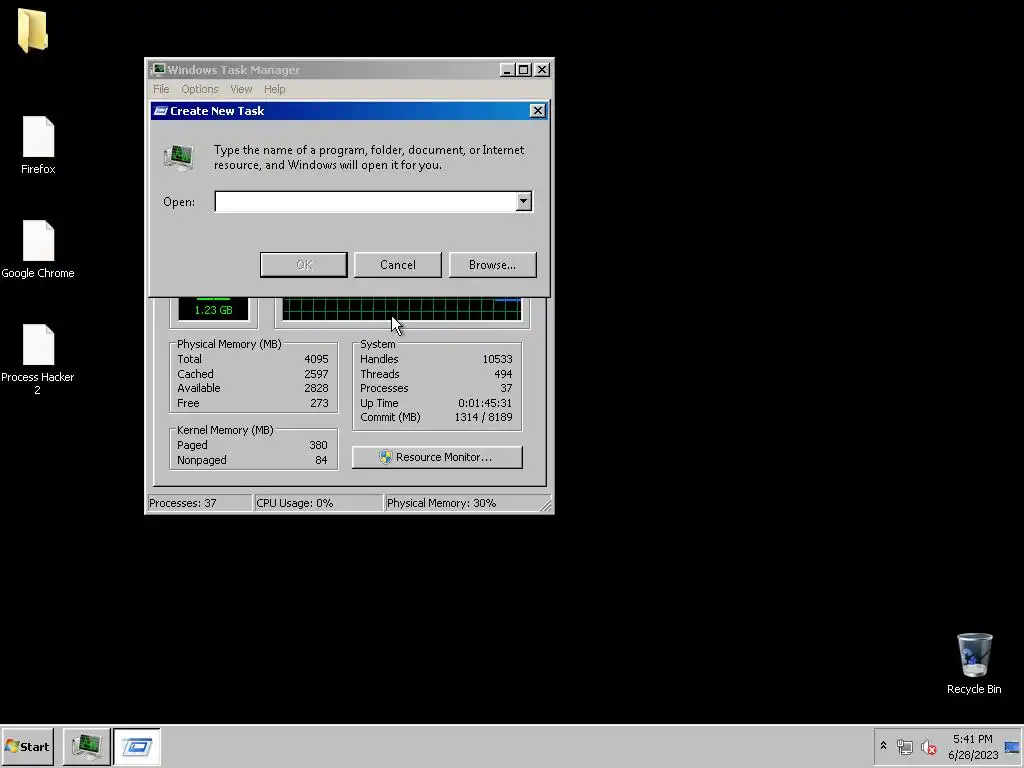The height and width of the screenshot is (768, 1024).
Task: Click the CPU Usage: 0% status entry
Action: click(x=318, y=503)
